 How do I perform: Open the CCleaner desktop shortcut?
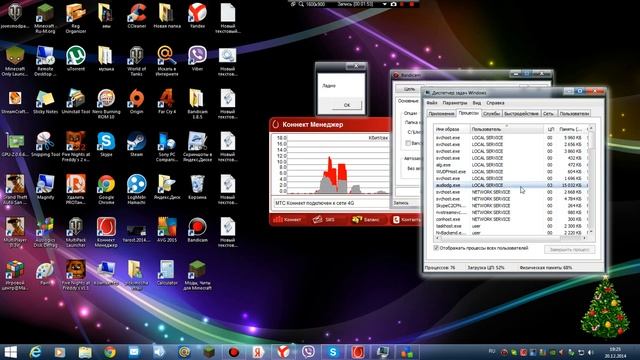pos(137,16)
